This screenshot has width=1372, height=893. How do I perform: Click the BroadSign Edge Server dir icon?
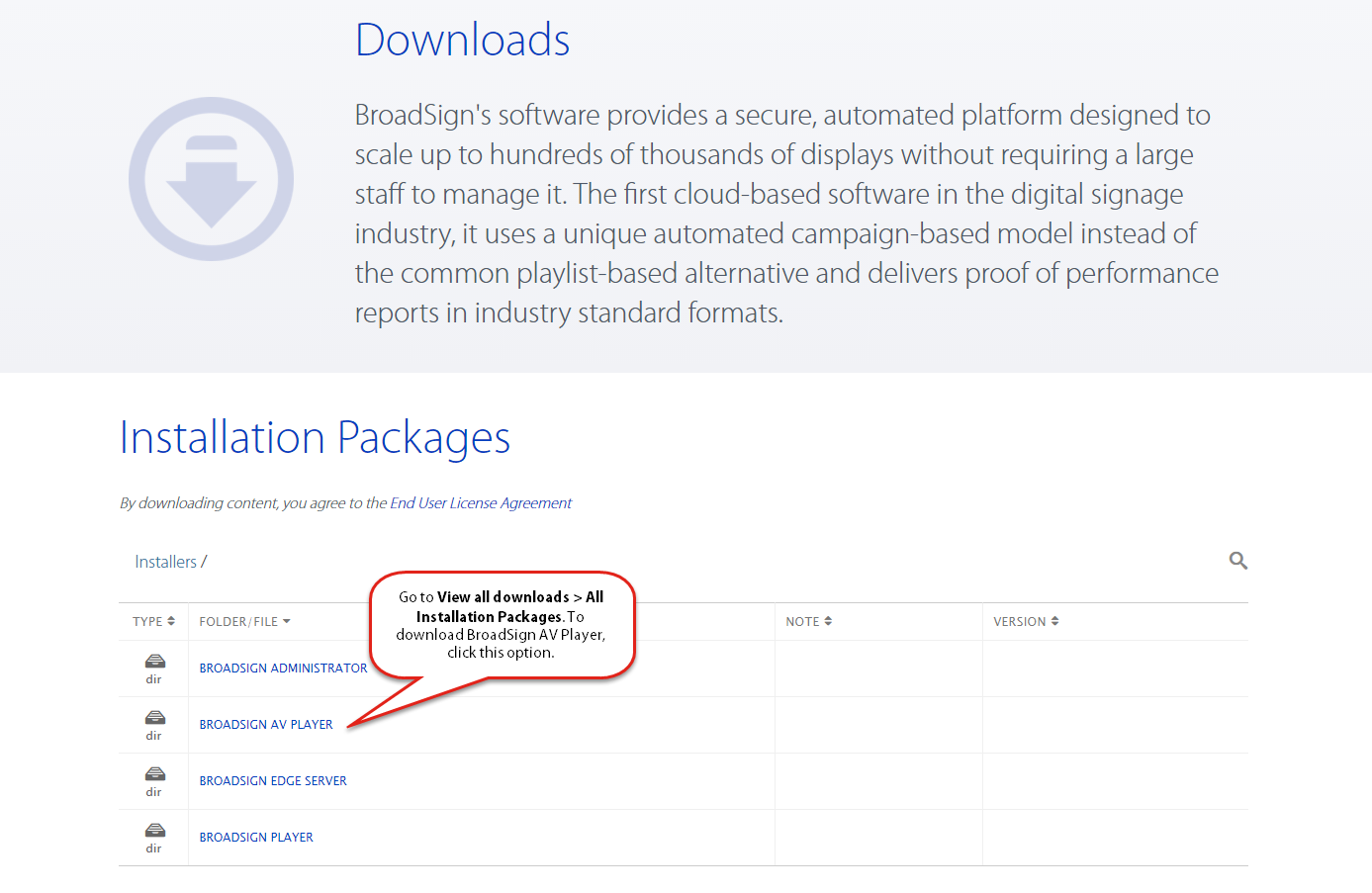[x=154, y=774]
